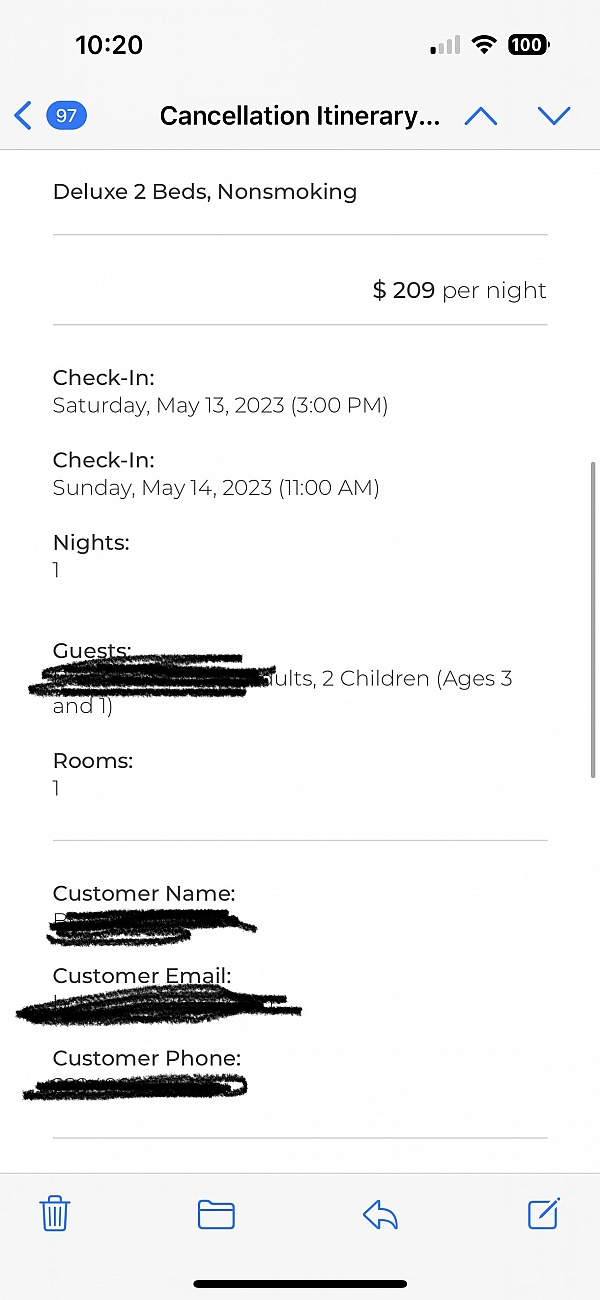
Task: Tap the 10:20 clock in status bar
Action: pos(109,45)
